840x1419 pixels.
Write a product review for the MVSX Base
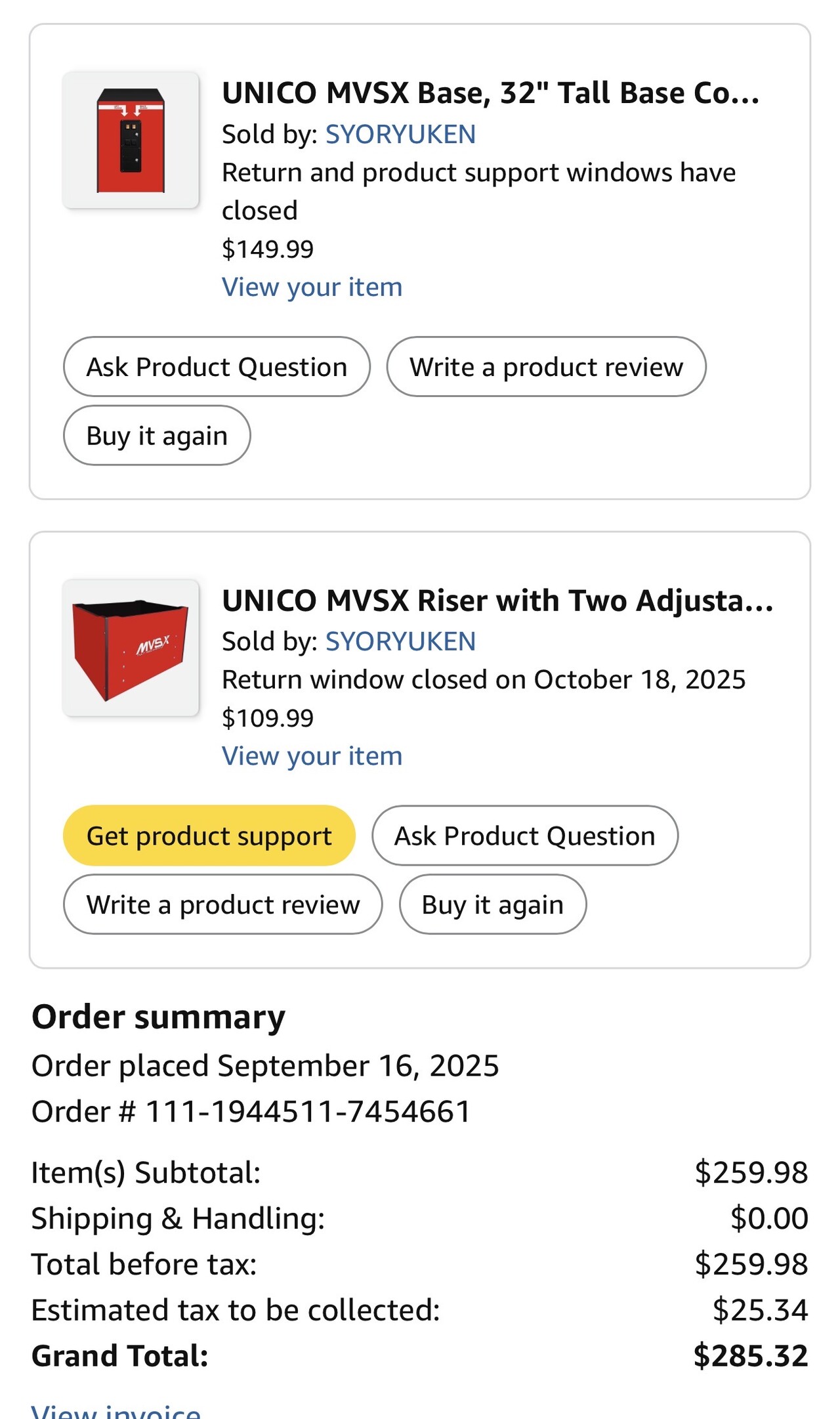point(546,367)
